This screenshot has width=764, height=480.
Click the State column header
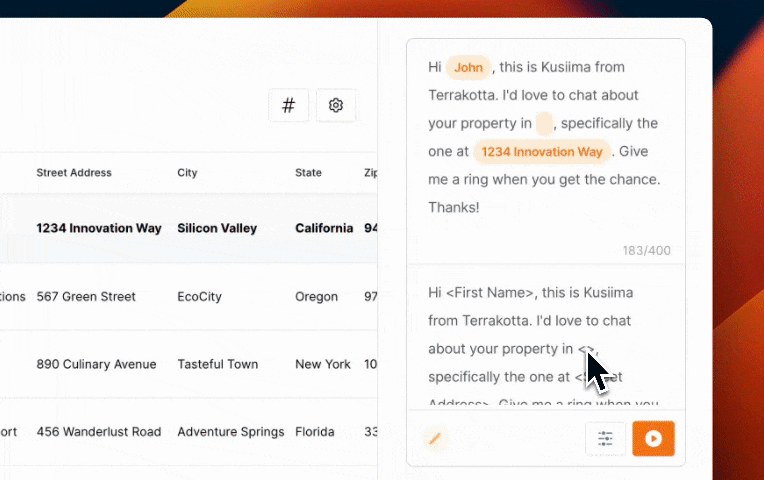coord(308,173)
